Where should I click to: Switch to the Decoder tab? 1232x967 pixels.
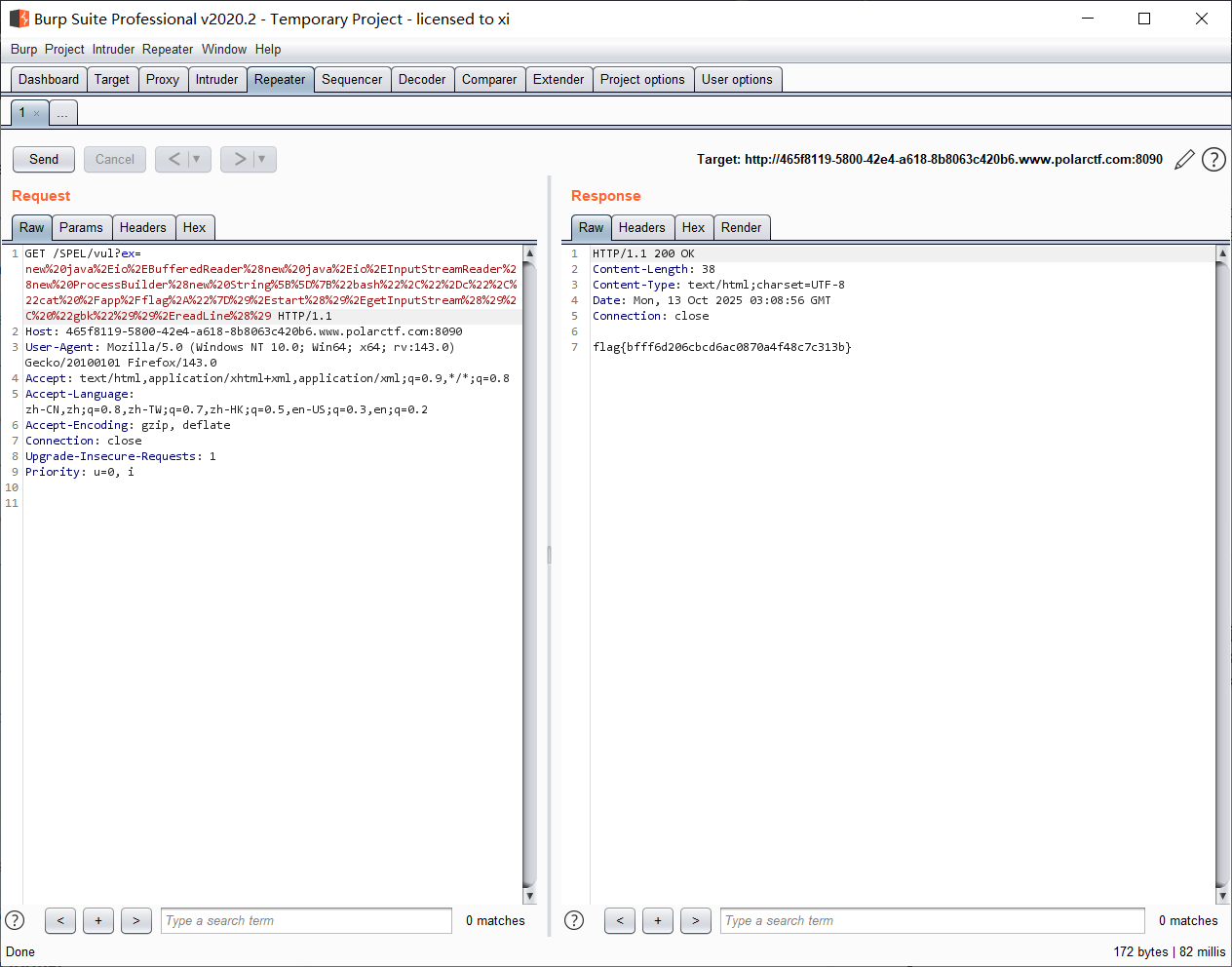422,80
